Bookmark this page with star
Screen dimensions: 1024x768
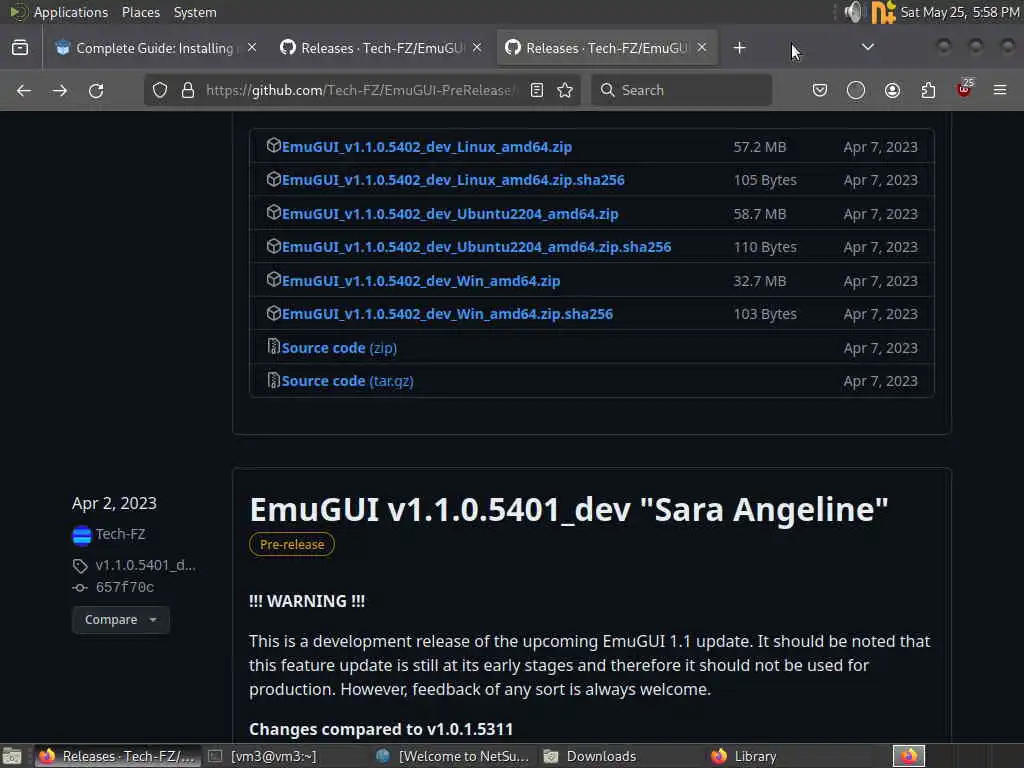[566, 90]
